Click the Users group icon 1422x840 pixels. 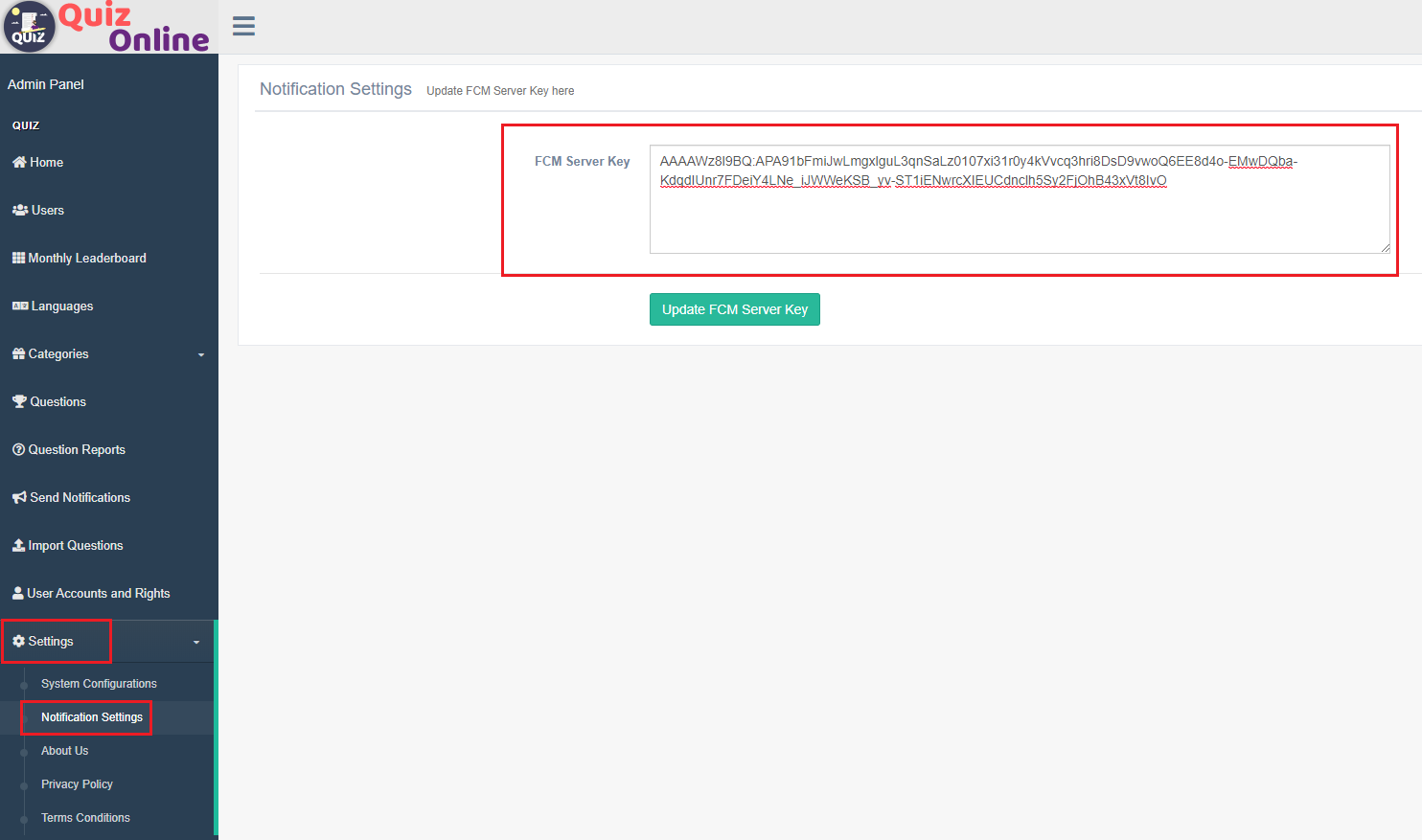pos(20,210)
